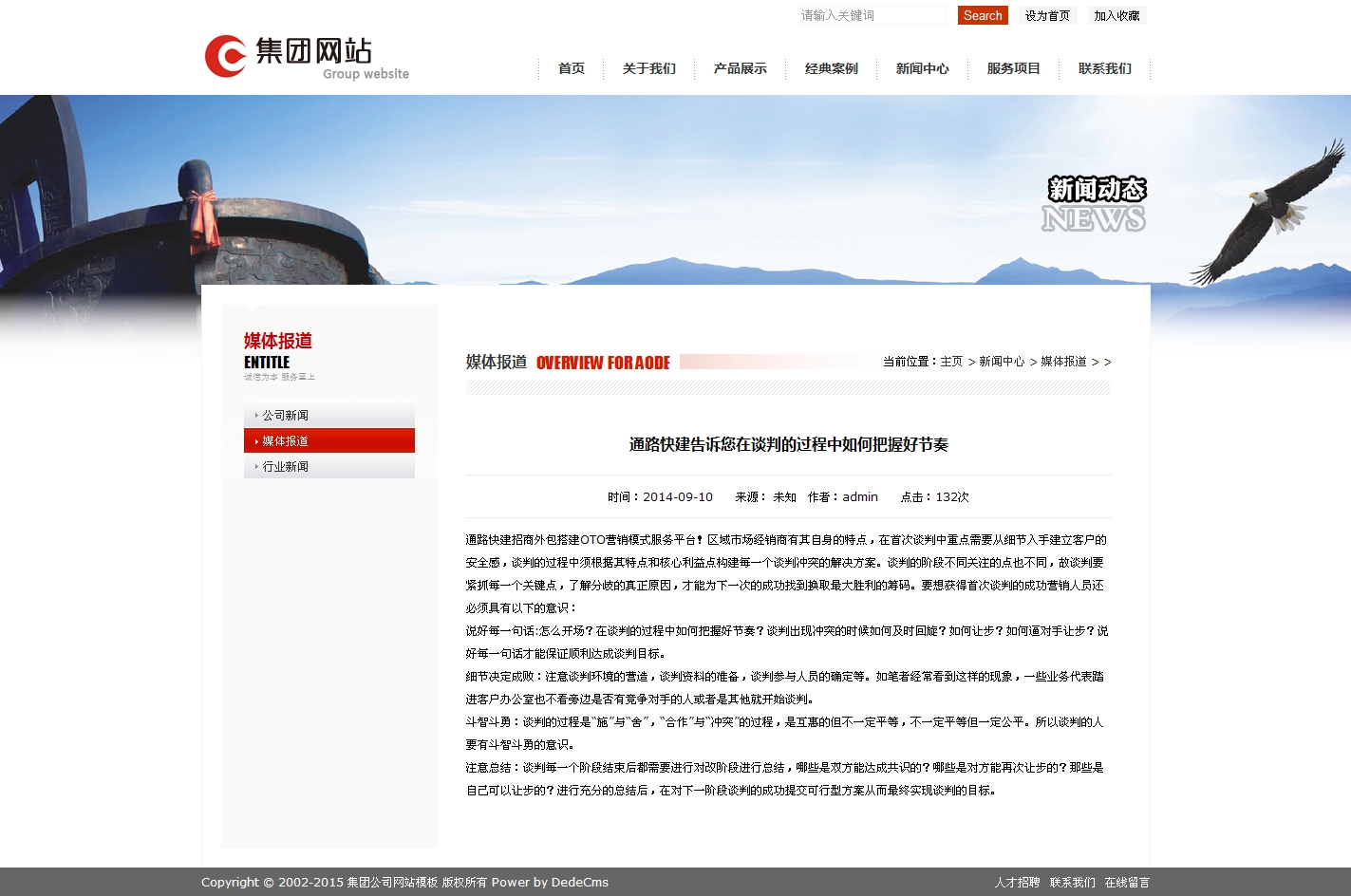Select 新闻中心 in the top menu
The height and width of the screenshot is (896, 1351).
click(x=923, y=68)
